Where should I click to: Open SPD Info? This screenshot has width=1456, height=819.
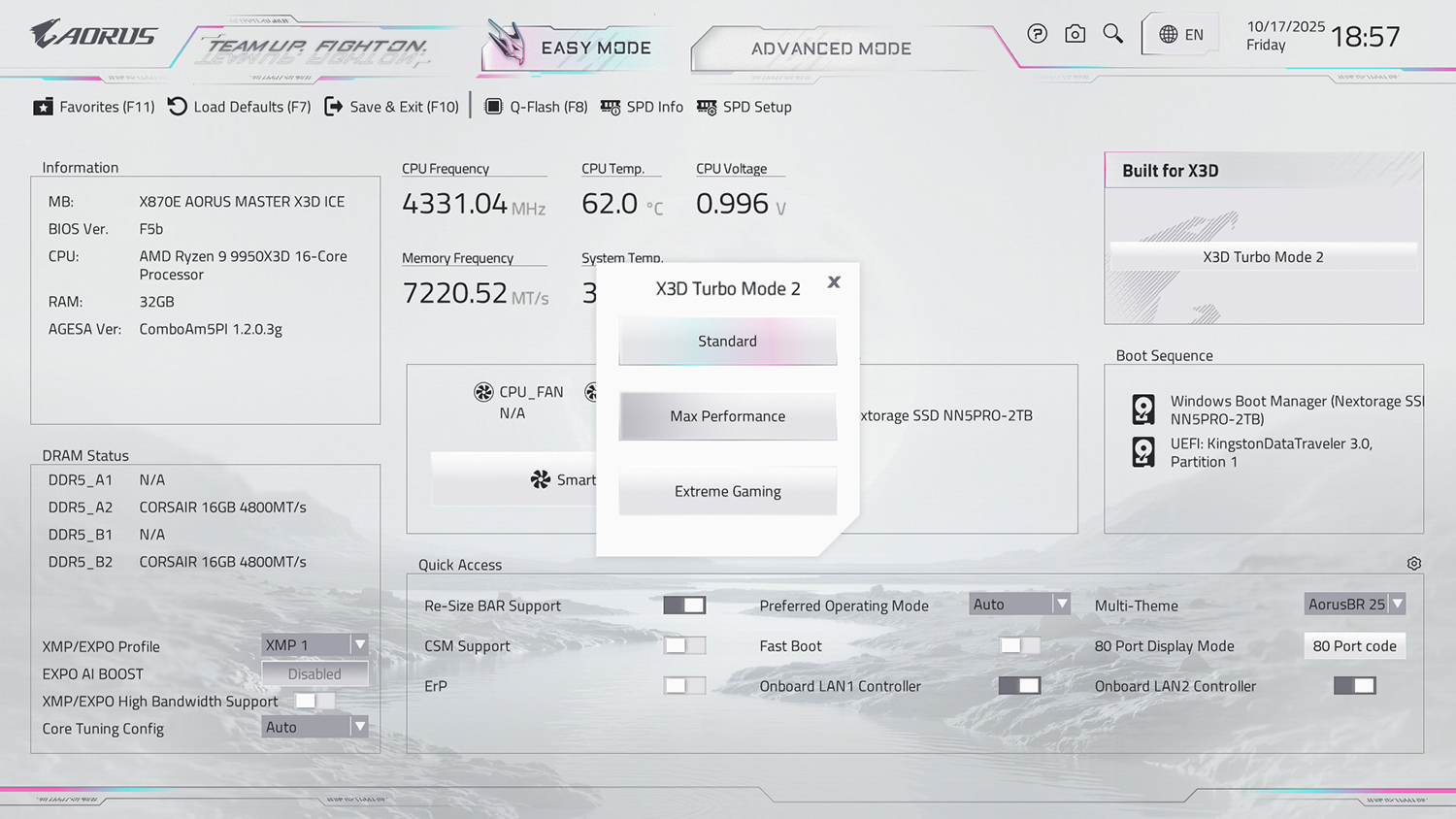pos(642,107)
